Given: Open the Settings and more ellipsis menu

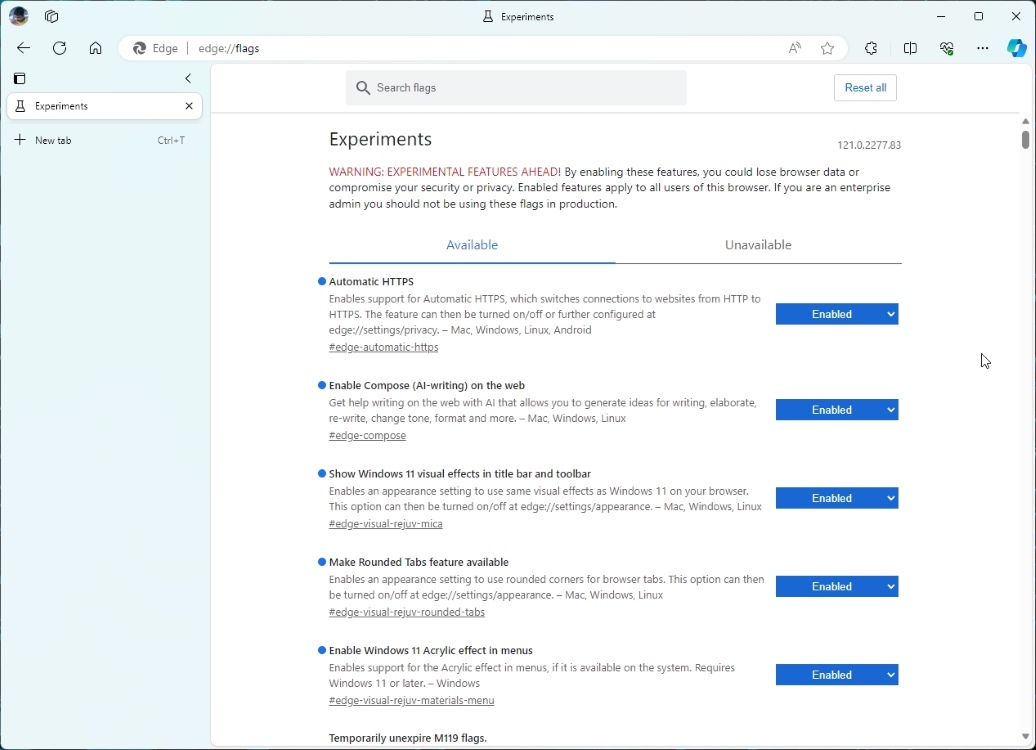Looking at the screenshot, I should pyautogui.click(x=983, y=48).
